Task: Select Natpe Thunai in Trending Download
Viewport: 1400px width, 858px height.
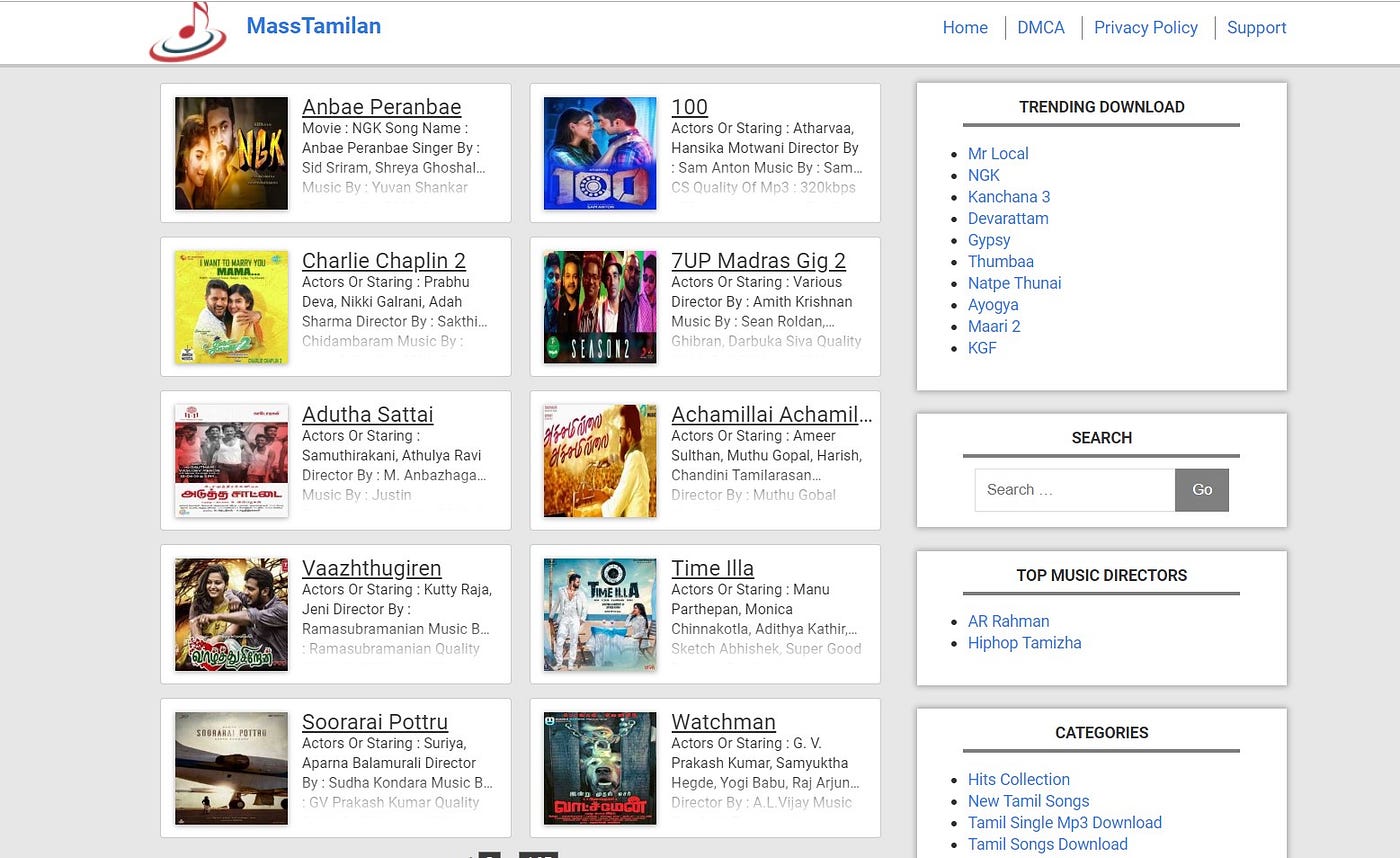Action: [1015, 283]
